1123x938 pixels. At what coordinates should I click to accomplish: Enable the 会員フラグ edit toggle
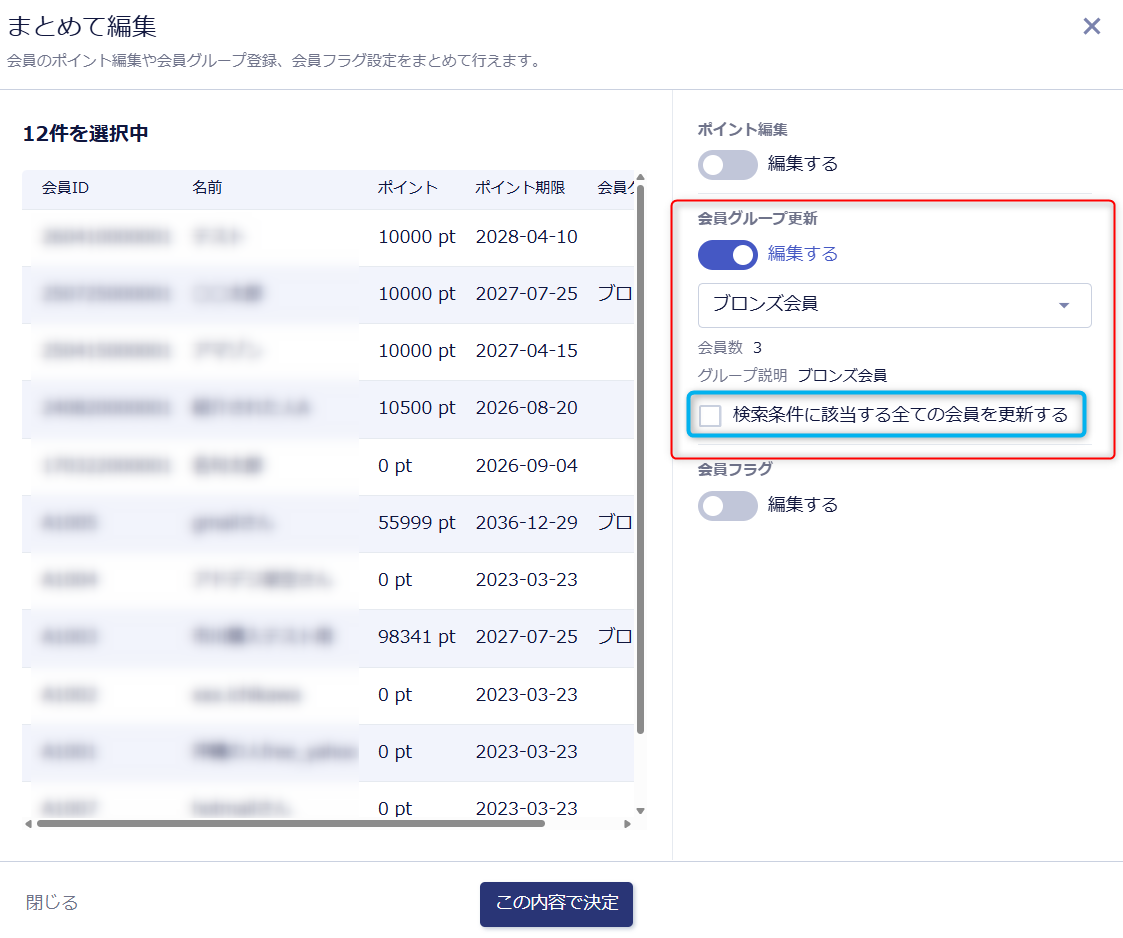pos(728,506)
